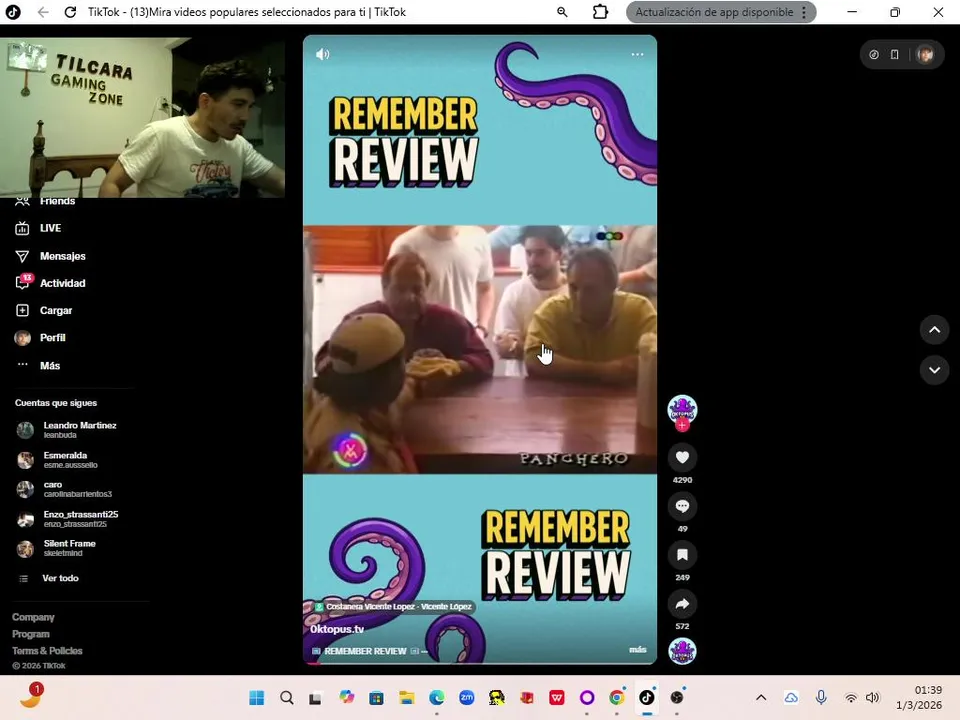Open the spinning sound disc below share
960x720 pixels.
pos(682,651)
